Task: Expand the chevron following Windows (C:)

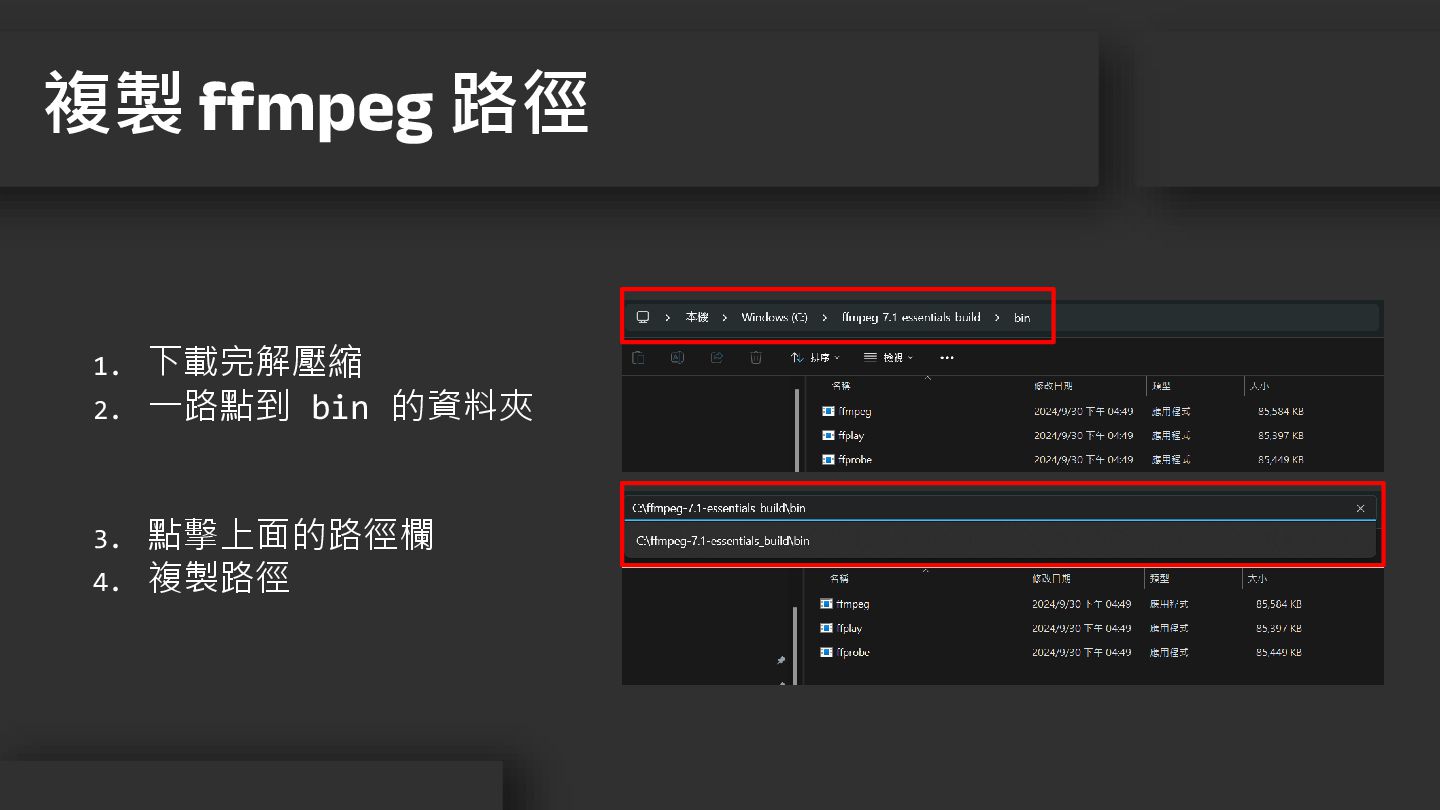Action: pyautogui.click(x=825, y=317)
